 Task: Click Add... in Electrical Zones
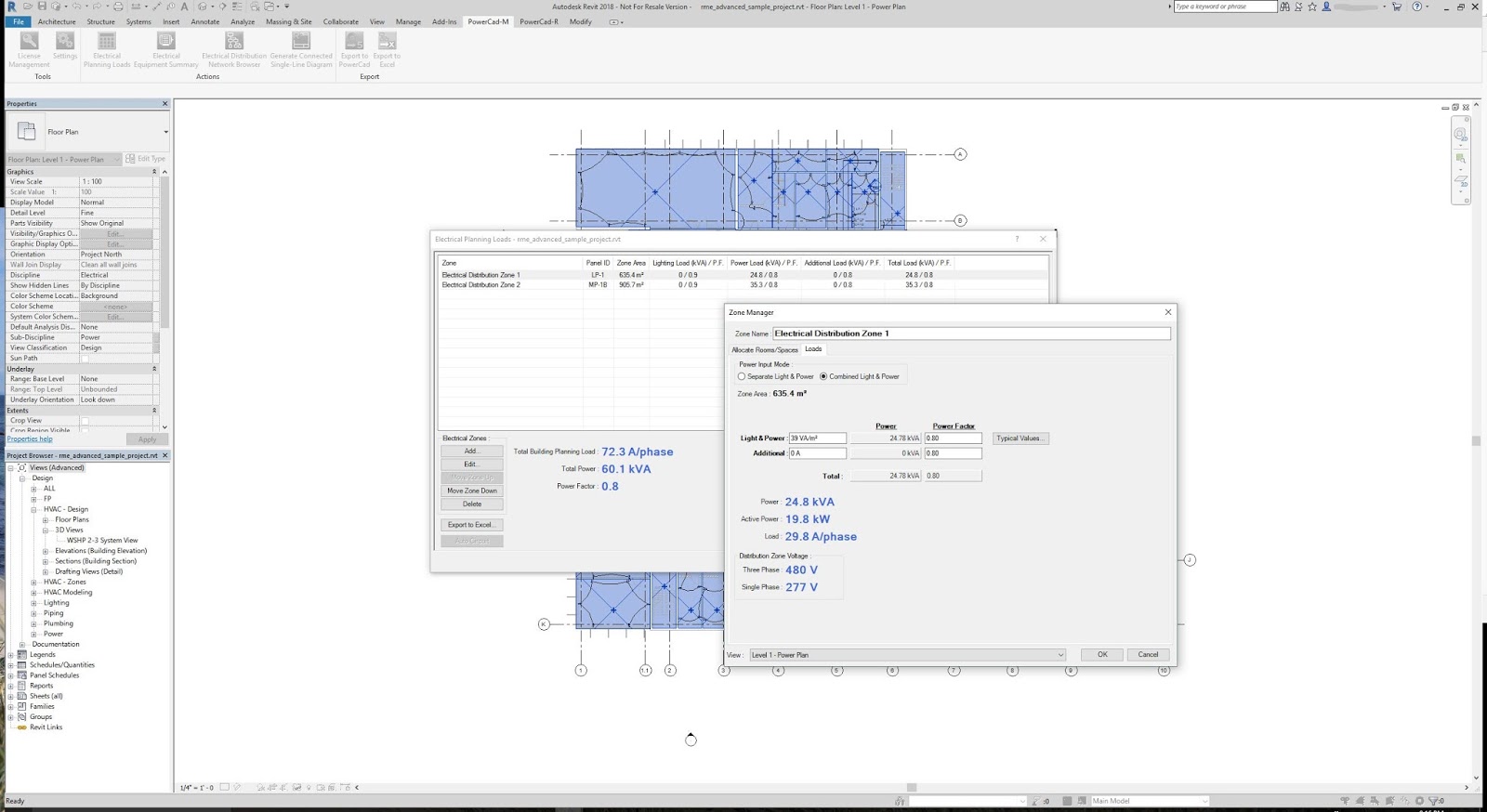pyautogui.click(x=472, y=452)
